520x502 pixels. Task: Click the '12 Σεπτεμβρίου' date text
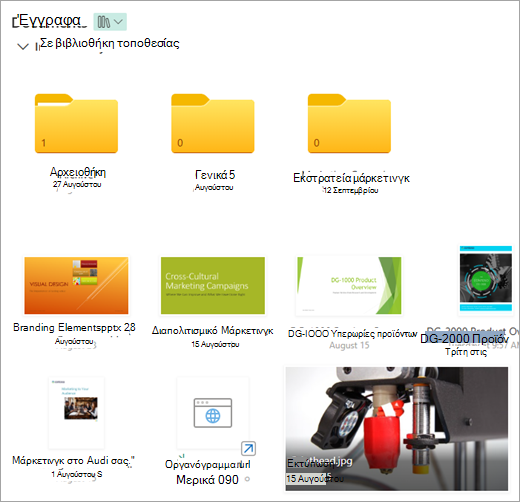point(351,190)
